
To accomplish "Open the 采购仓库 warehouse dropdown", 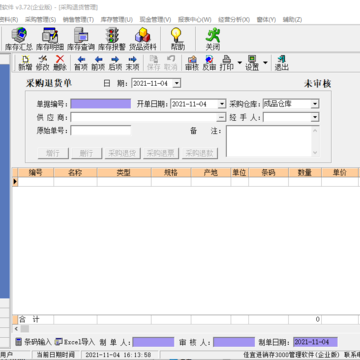I will pyautogui.click(x=315, y=104).
